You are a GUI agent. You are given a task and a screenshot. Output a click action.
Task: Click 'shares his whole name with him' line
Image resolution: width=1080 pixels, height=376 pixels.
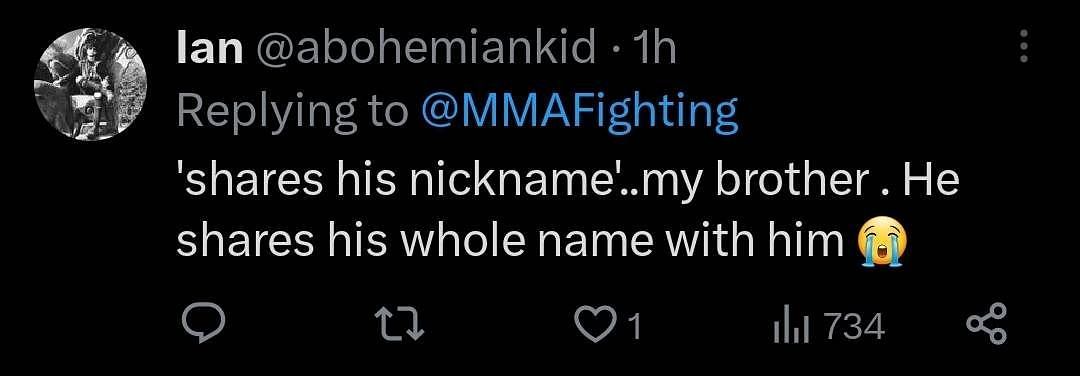(x=510, y=242)
